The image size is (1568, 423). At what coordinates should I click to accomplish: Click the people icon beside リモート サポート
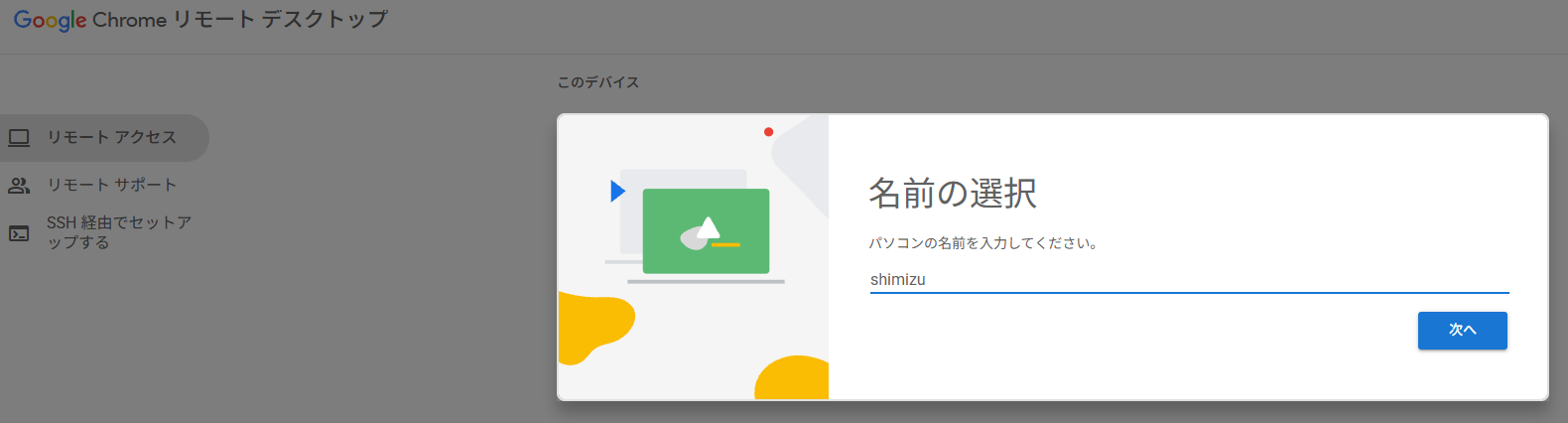click(19, 185)
